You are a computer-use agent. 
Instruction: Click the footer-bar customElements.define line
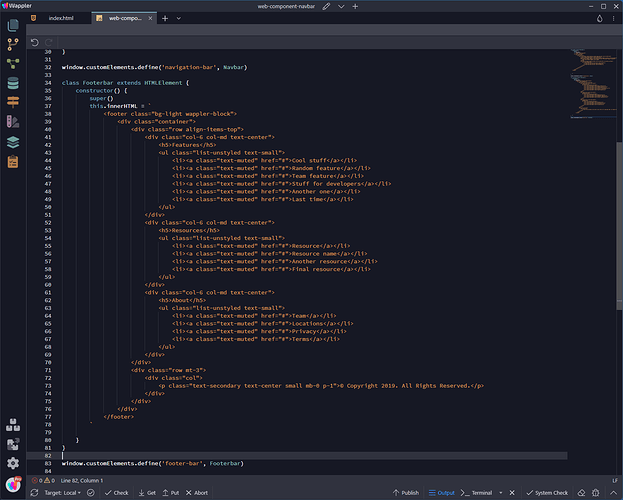pyautogui.click(x=153, y=463)
